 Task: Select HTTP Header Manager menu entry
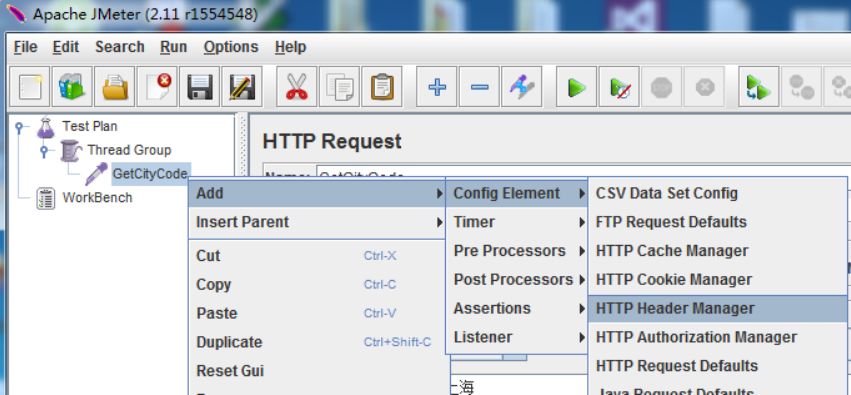(717, 308)
